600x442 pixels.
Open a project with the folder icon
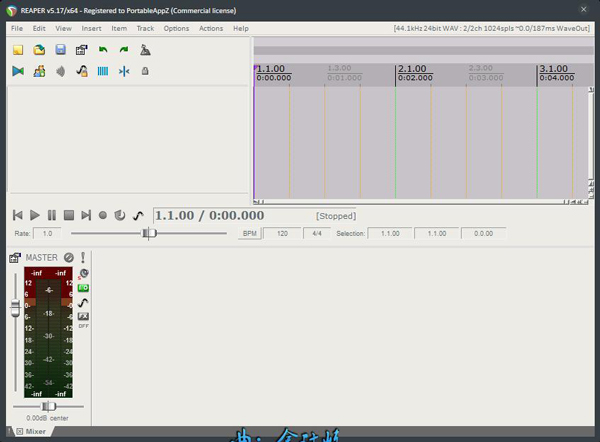click(x=39, y=50)
